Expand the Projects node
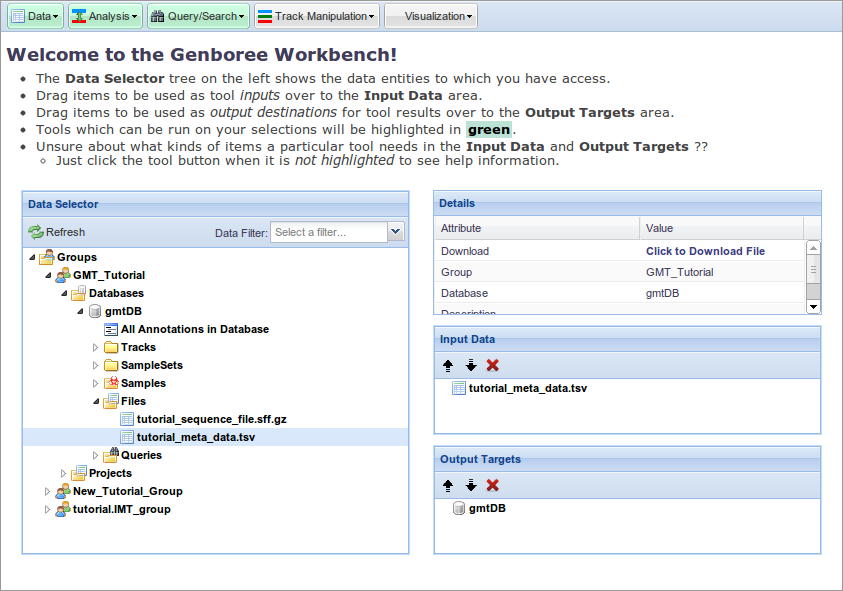Viewport: 843px width, 591px height. 63,474
